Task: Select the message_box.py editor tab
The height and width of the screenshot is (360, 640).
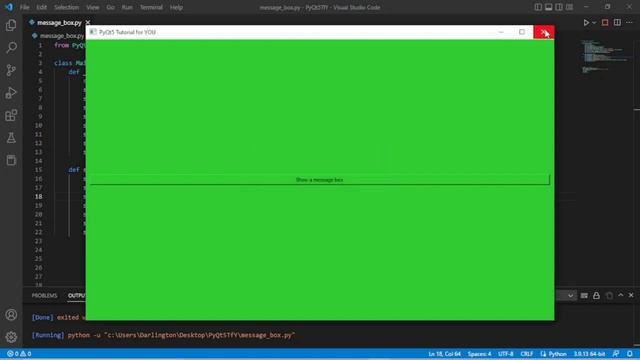Action: [59, 23]
